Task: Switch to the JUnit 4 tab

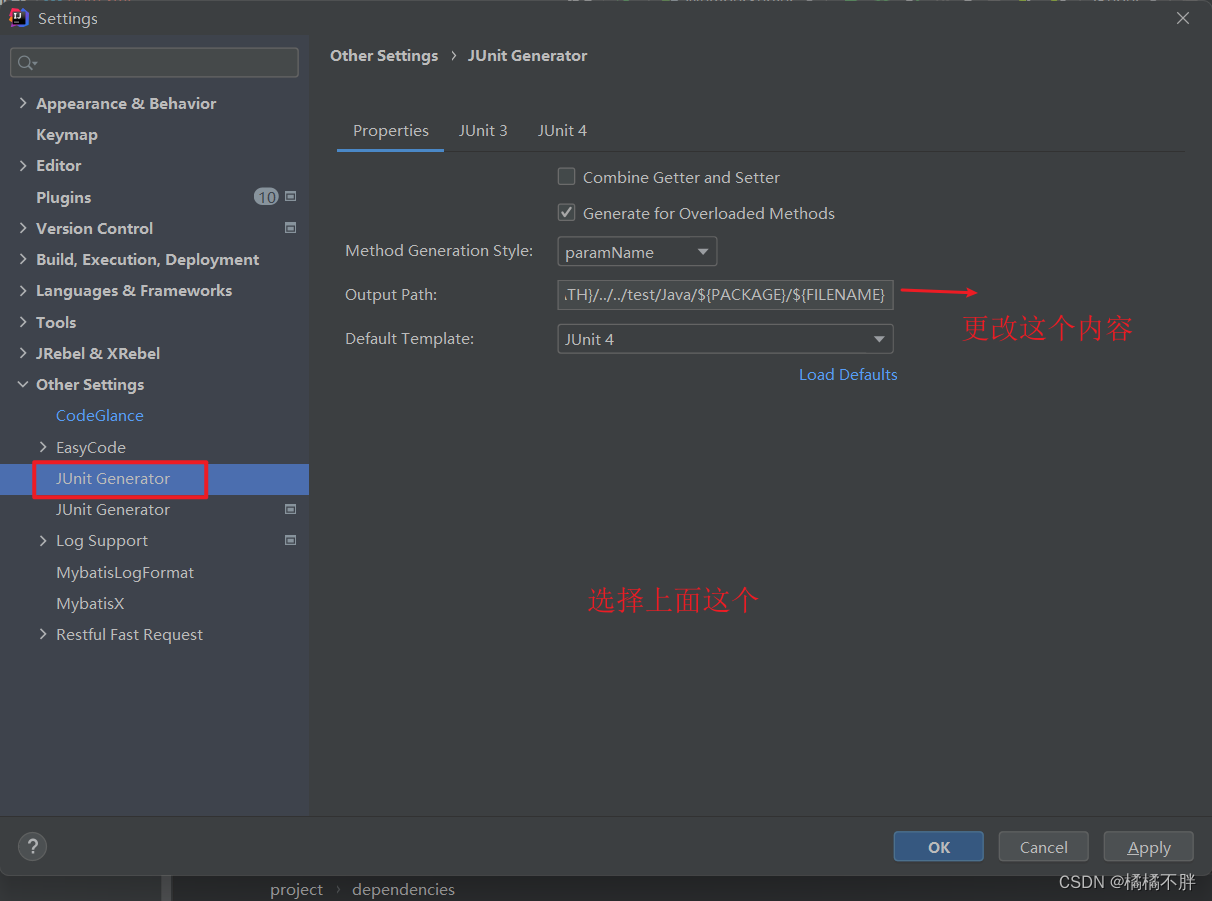Action: point(562,130)
